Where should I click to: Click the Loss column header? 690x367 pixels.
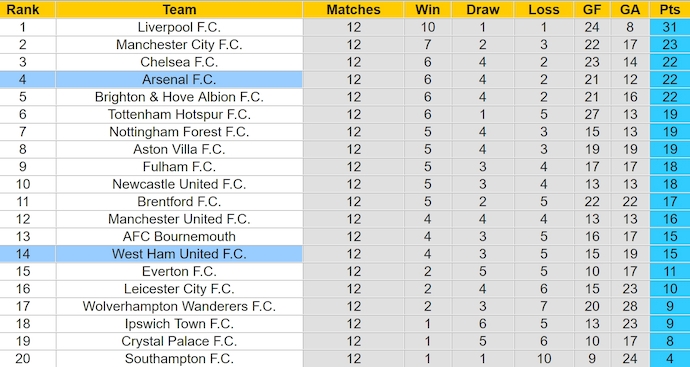point(544,9)
